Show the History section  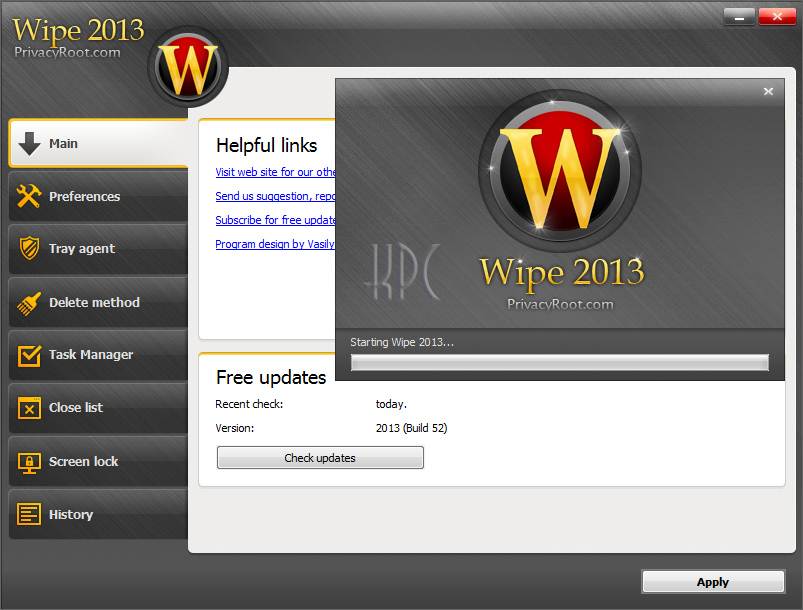coord(98,514)
